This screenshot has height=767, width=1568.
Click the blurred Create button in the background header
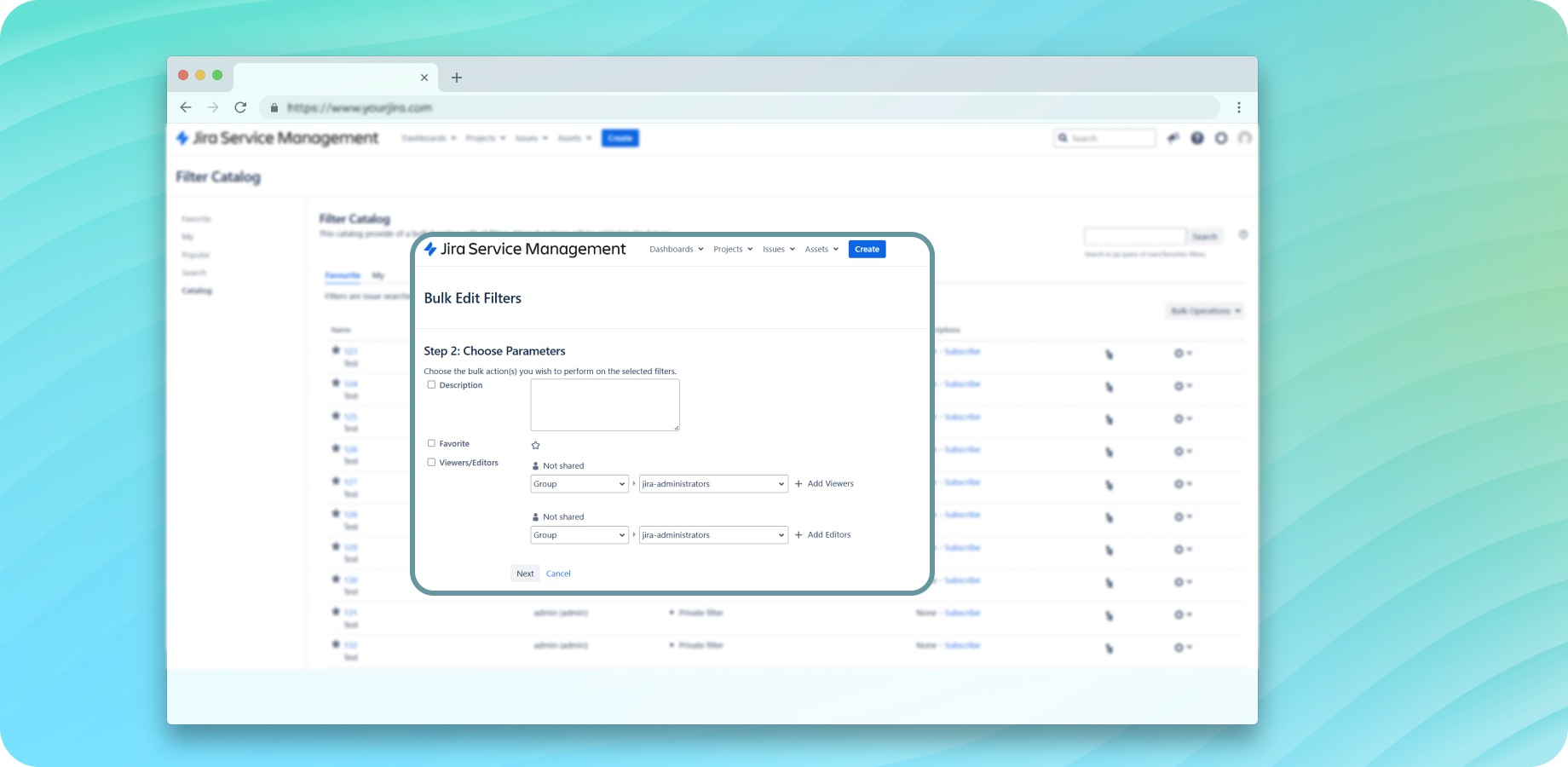tap(620, 138)
